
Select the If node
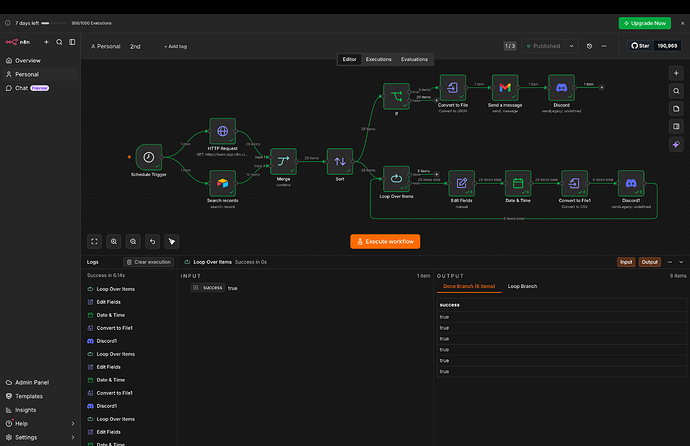396,96
